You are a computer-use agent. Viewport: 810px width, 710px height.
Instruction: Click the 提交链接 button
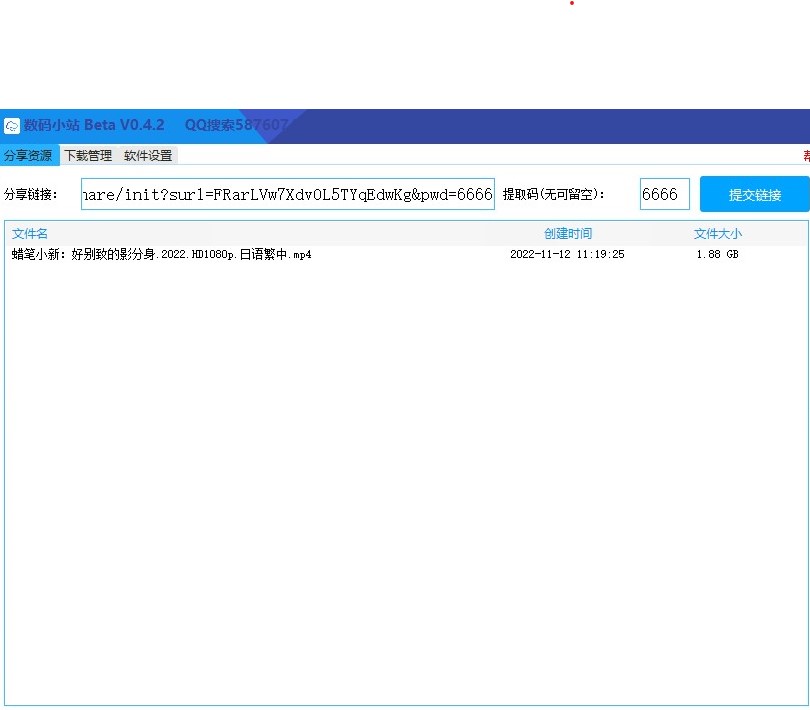[x=754, y=194]
